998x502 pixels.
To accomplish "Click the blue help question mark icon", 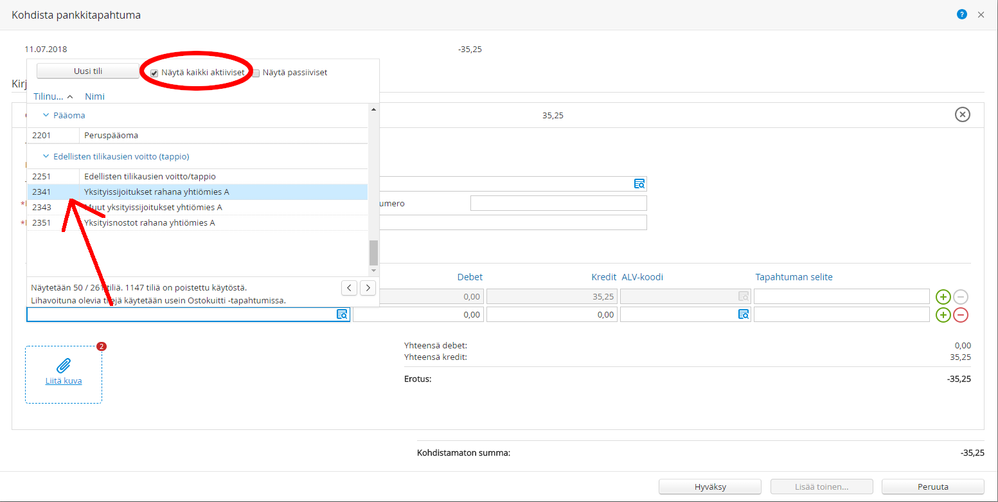I will (x=962, y=14).
